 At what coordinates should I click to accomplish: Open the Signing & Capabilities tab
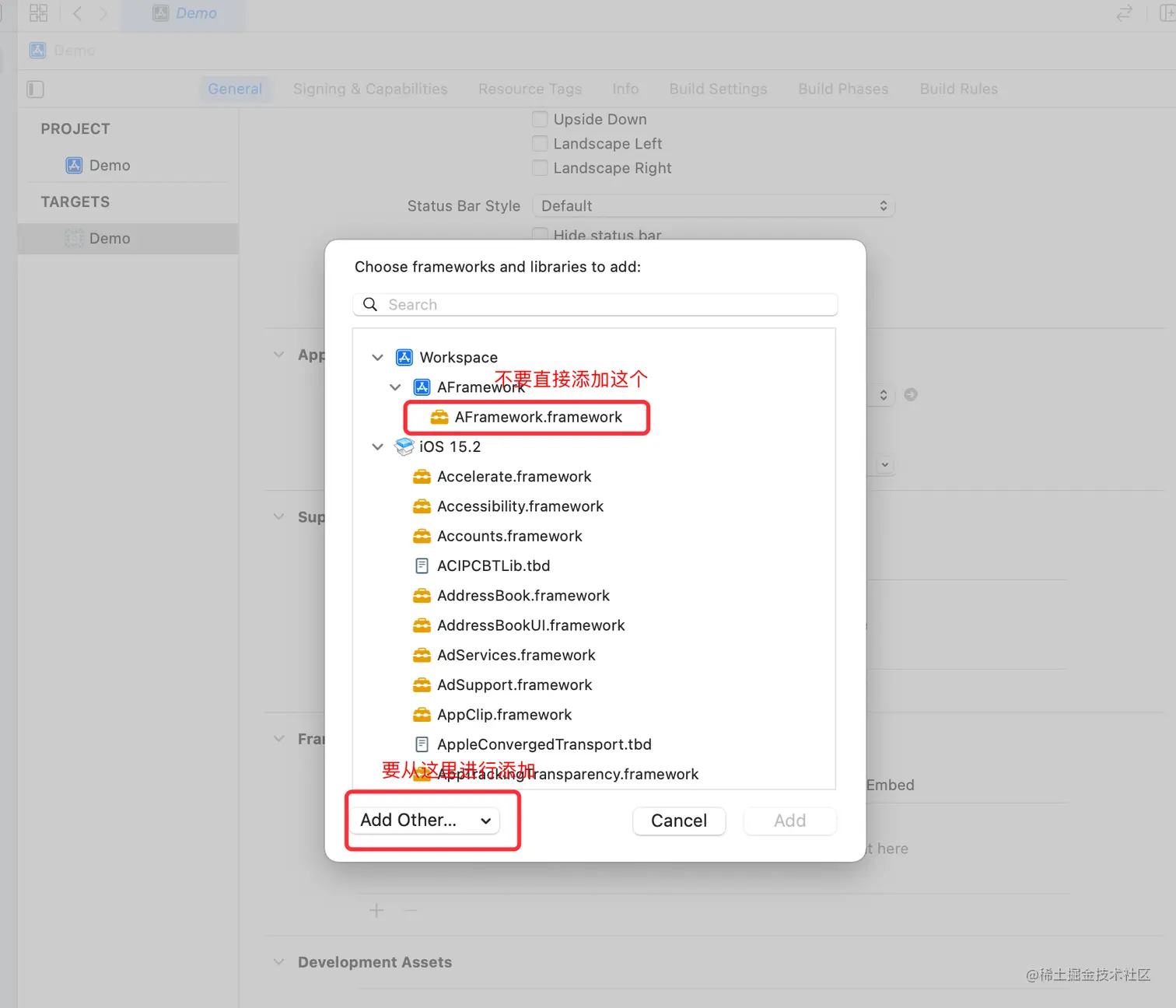[370, 89]
